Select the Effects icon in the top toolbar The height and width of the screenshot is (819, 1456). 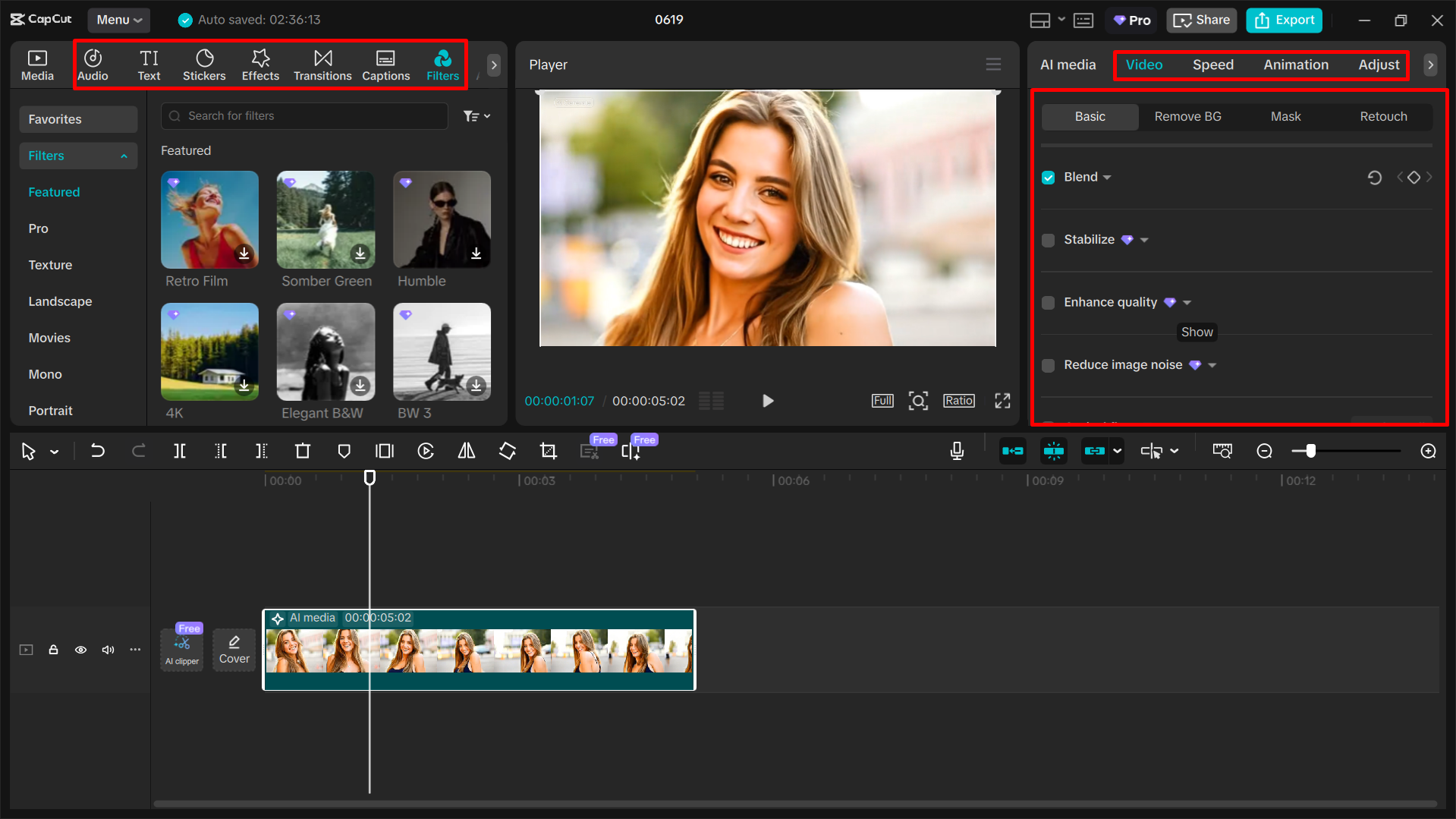pyautogui.click(x=260, y=65)
